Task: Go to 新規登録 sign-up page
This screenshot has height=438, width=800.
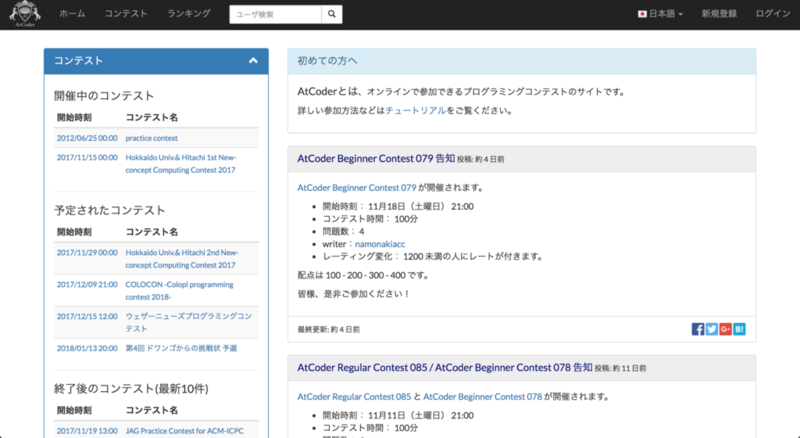Action: (x=719, y=14)
